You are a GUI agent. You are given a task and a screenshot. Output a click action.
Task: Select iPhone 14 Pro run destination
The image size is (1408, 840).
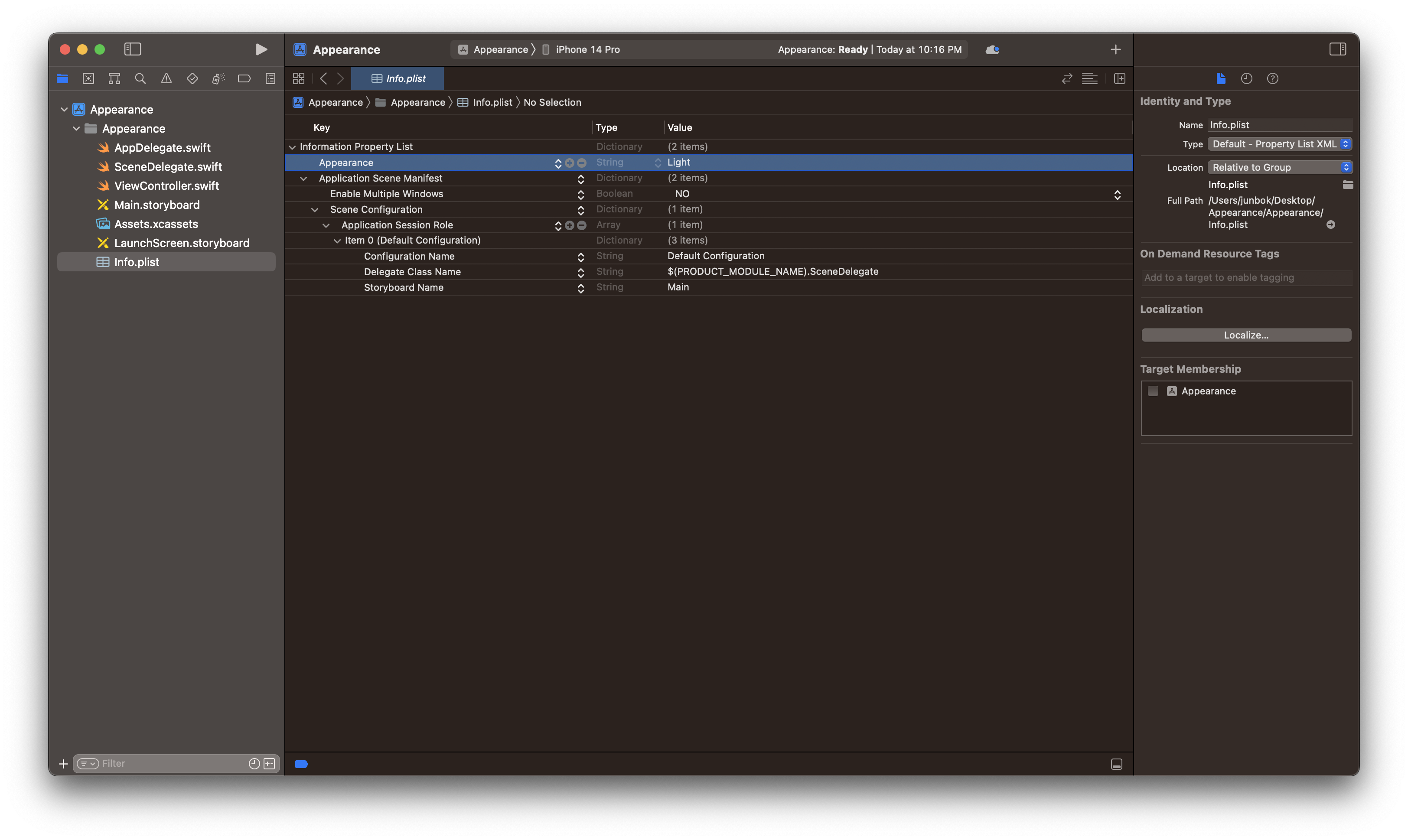(587, 49)
